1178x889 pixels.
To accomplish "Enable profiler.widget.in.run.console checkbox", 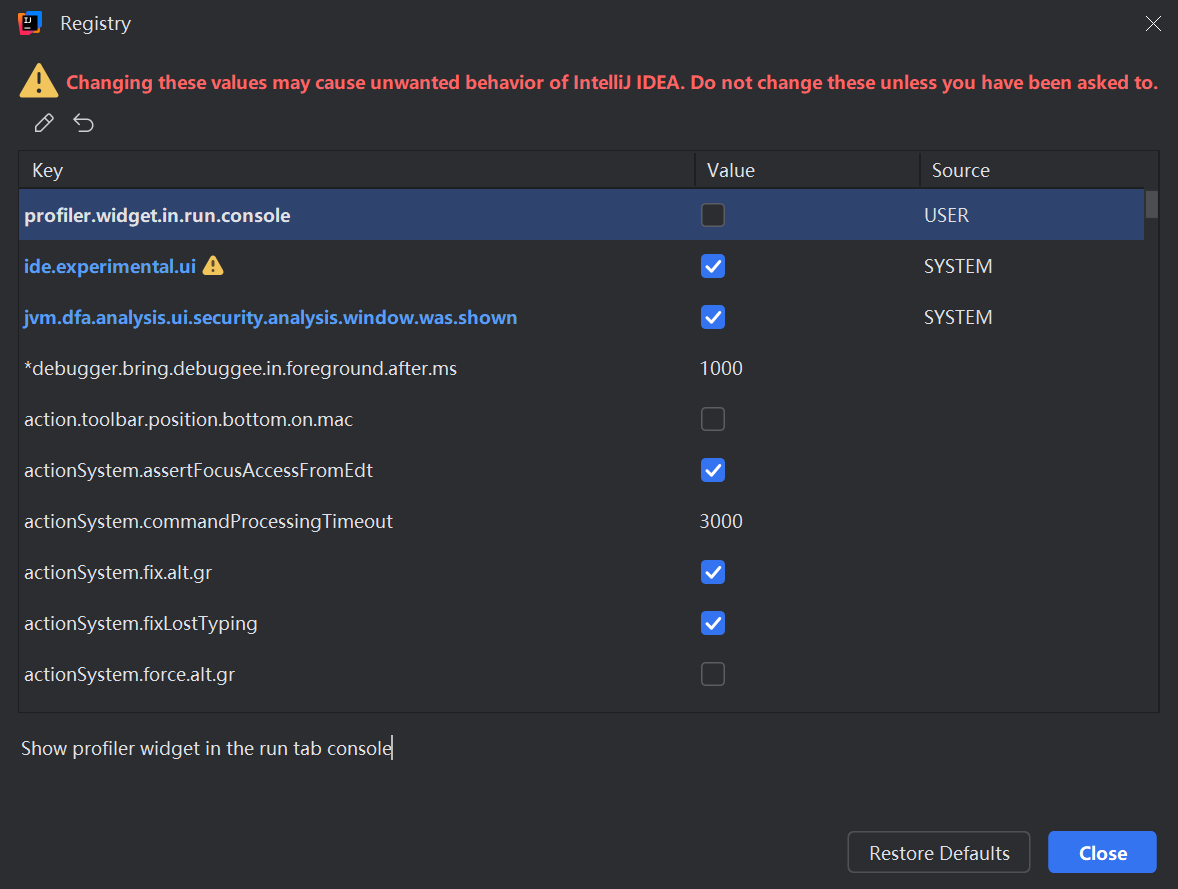I will pyautogui.click(x=713, y=215).
